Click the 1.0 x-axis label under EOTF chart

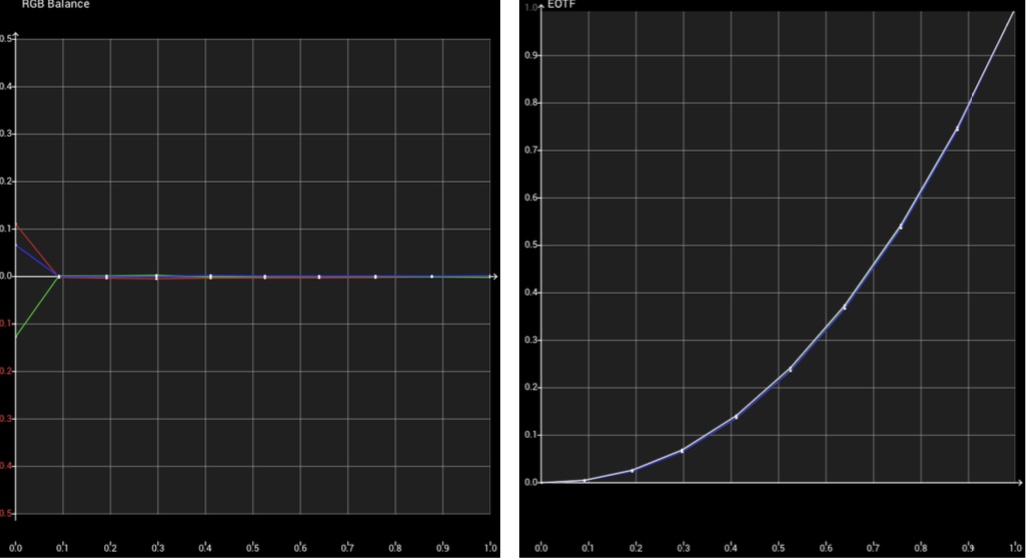click(x=1015, y=547)
